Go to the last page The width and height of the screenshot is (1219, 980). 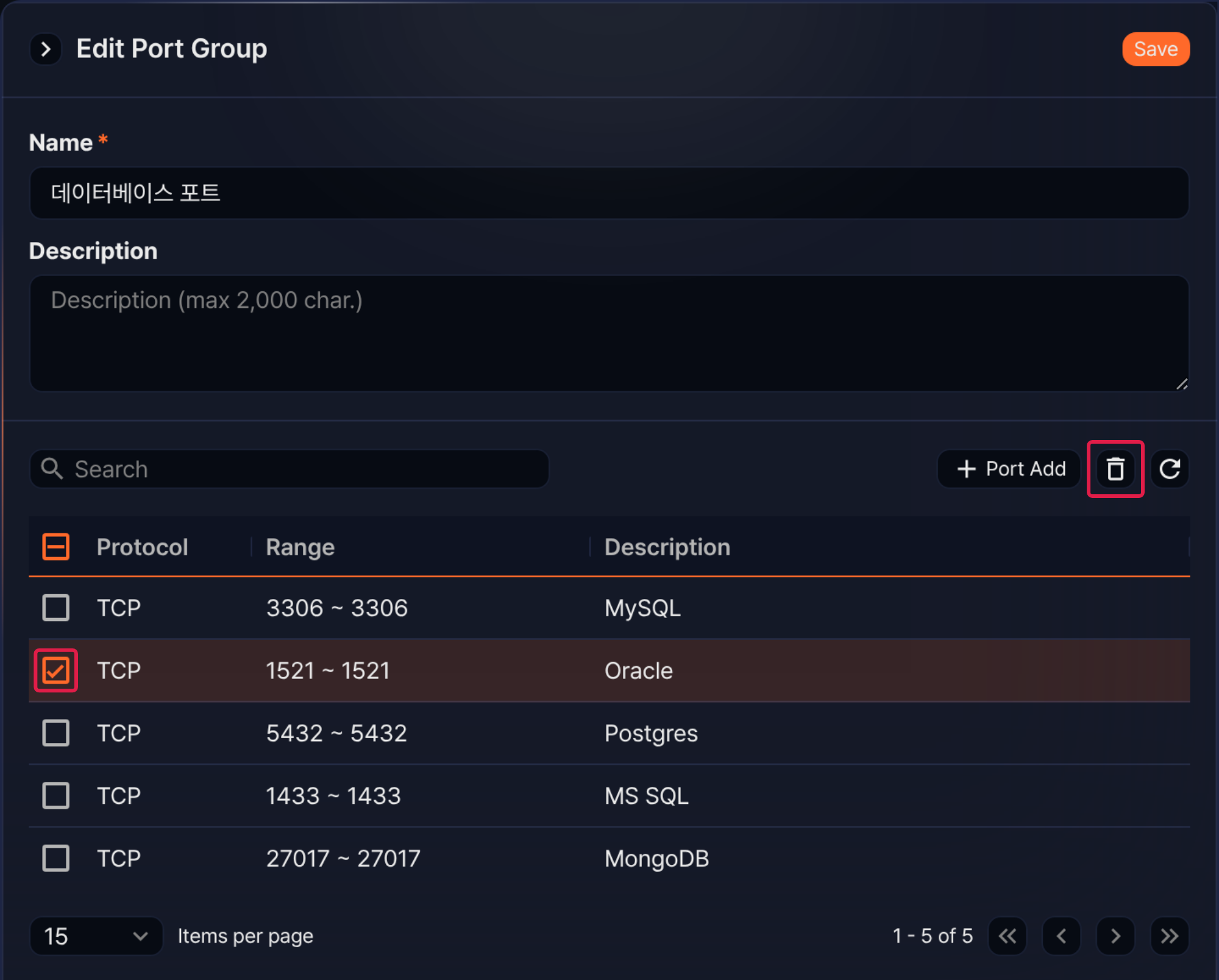pyautogui.click(x=1170, y=936)
